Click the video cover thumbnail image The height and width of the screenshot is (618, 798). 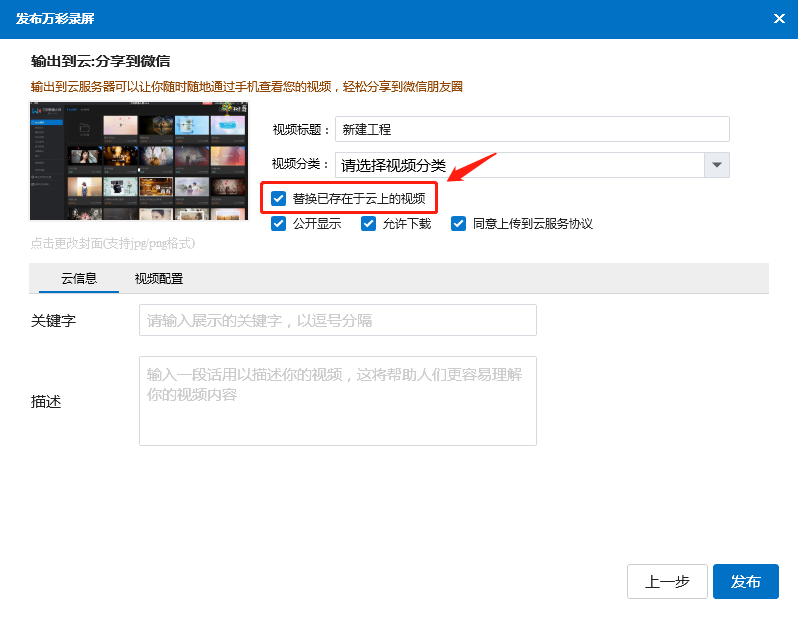click(x=139, y=161)
